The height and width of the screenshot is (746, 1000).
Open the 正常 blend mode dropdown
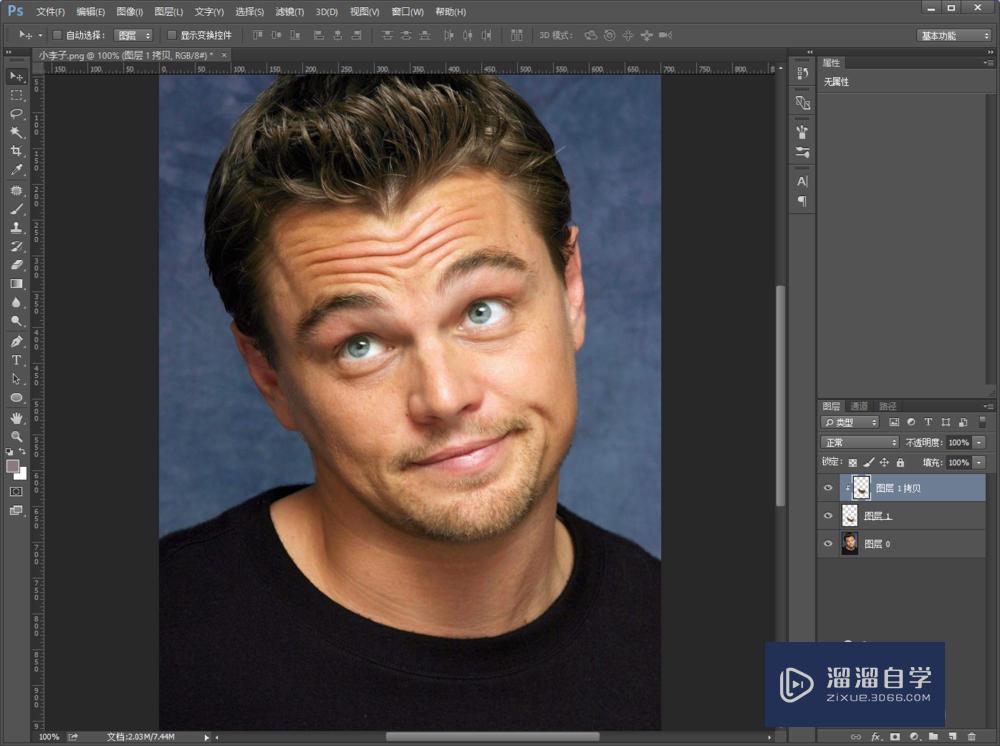(859, 442)
